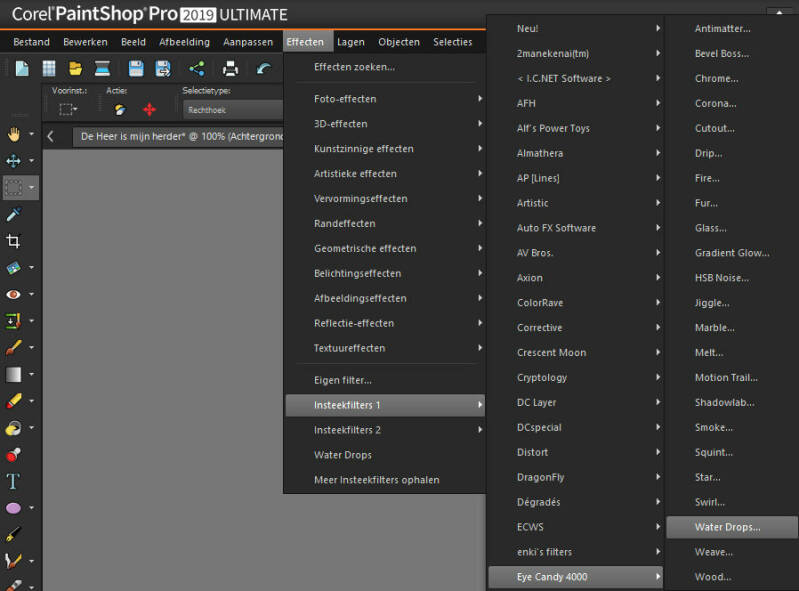Click the document tab back chevron
This screenshot has height=591, width=799.
point(50,136)
